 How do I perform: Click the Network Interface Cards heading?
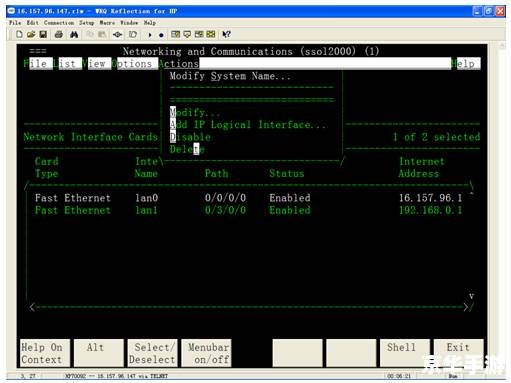coord(91,137)
